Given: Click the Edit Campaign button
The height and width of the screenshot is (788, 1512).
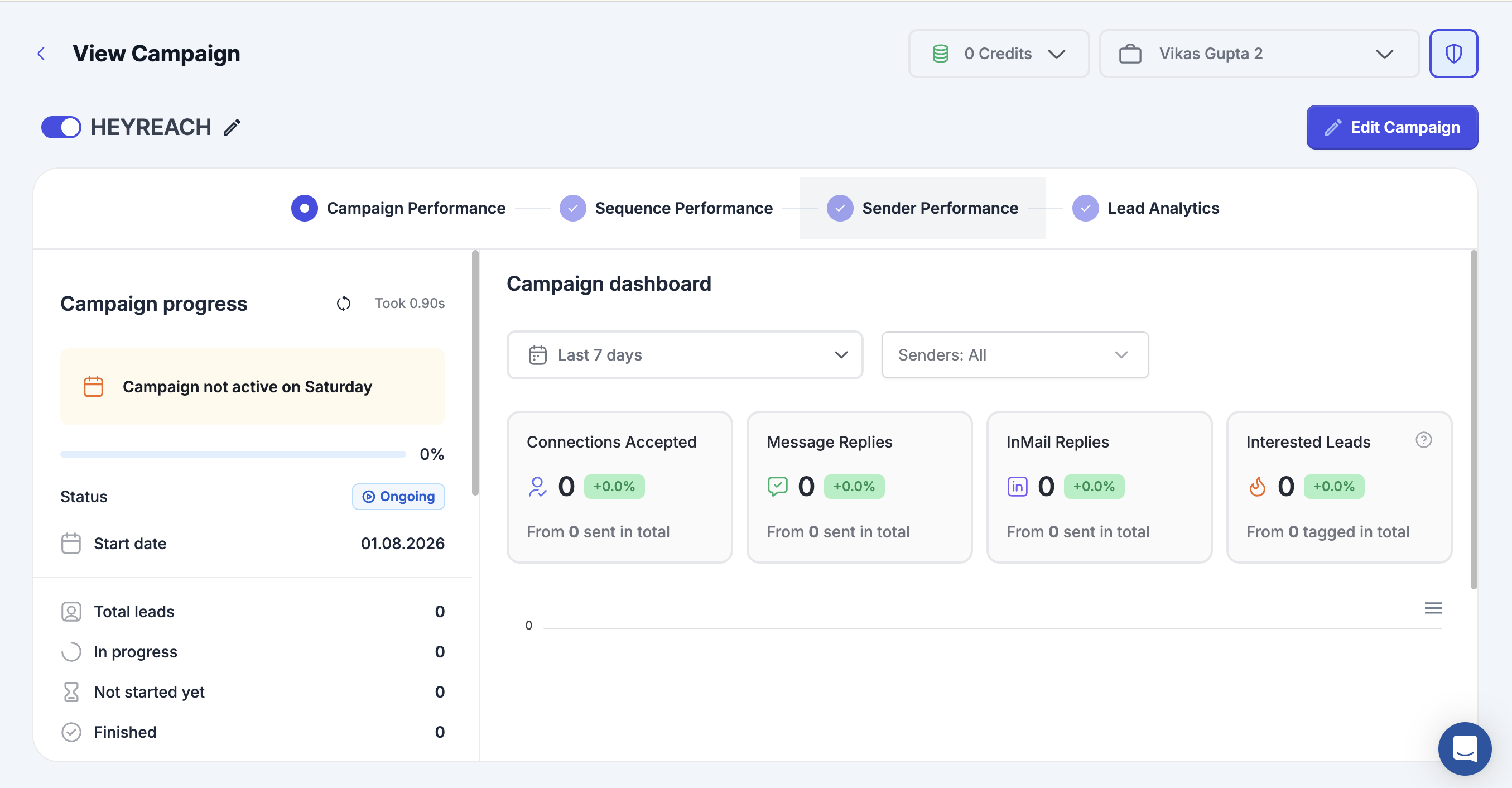Looking at the screenshot, I should 1391,127.
